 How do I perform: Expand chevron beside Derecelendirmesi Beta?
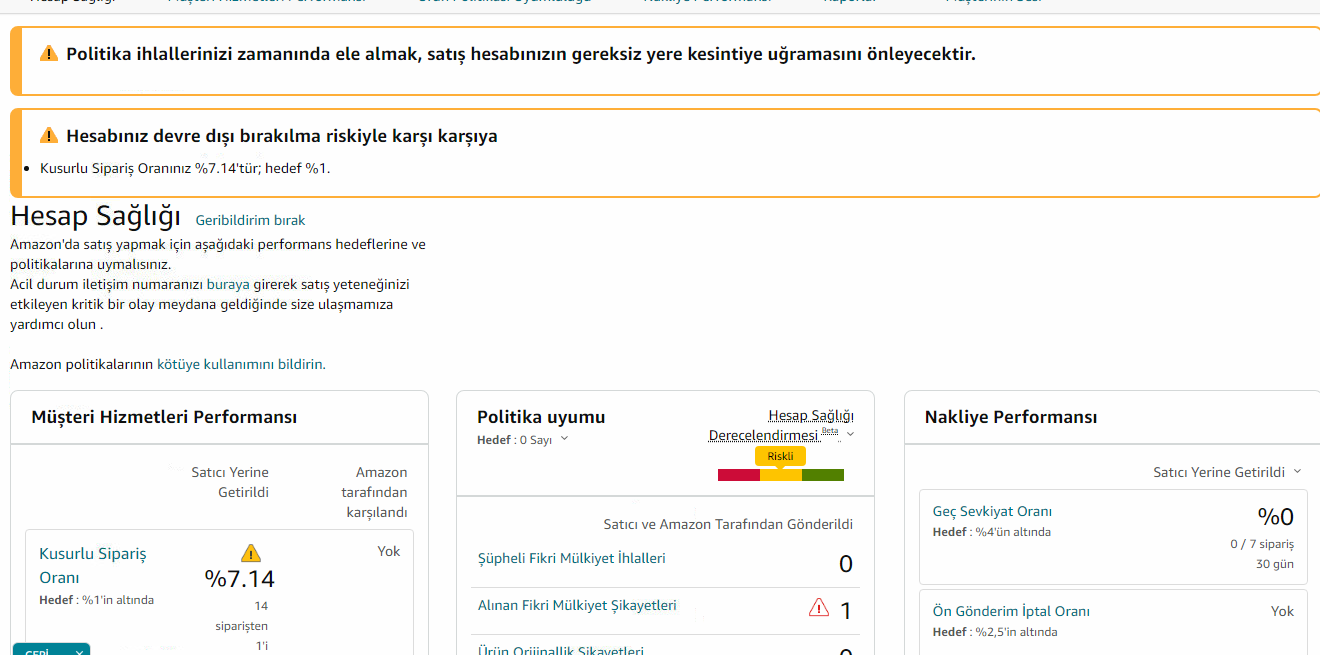[850, 435]
